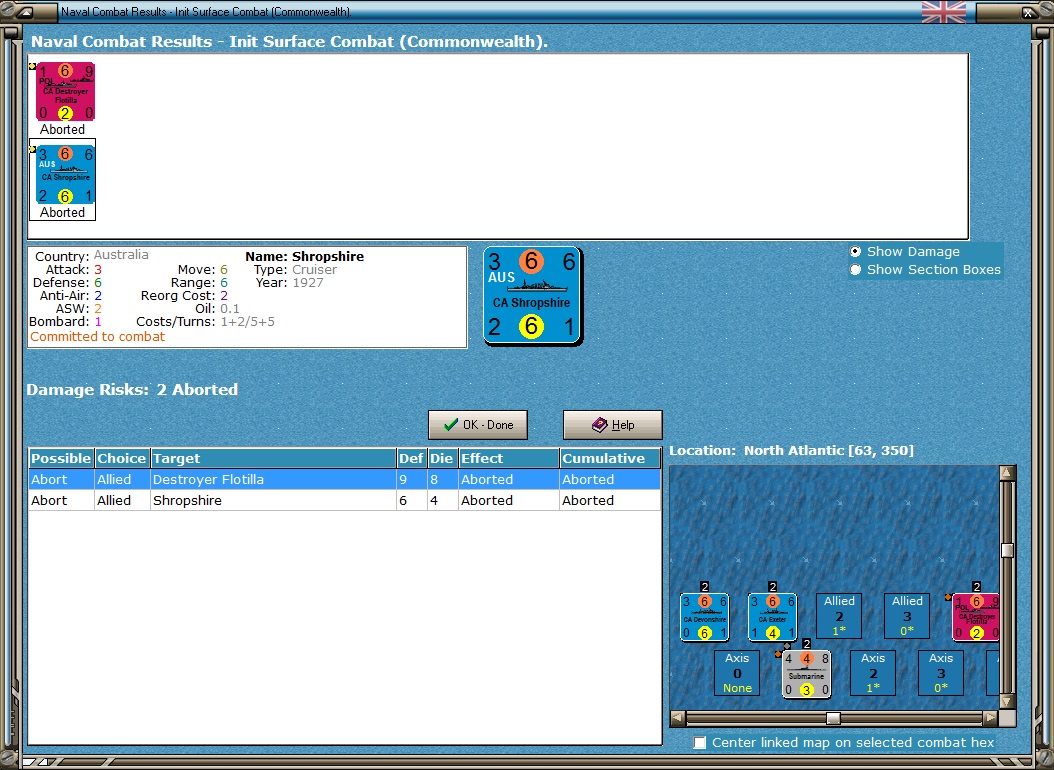This screenshot has width=1054, height=770.
Task: Click the map horizontal scrollbar thumb
Action: tap(833, 718)
